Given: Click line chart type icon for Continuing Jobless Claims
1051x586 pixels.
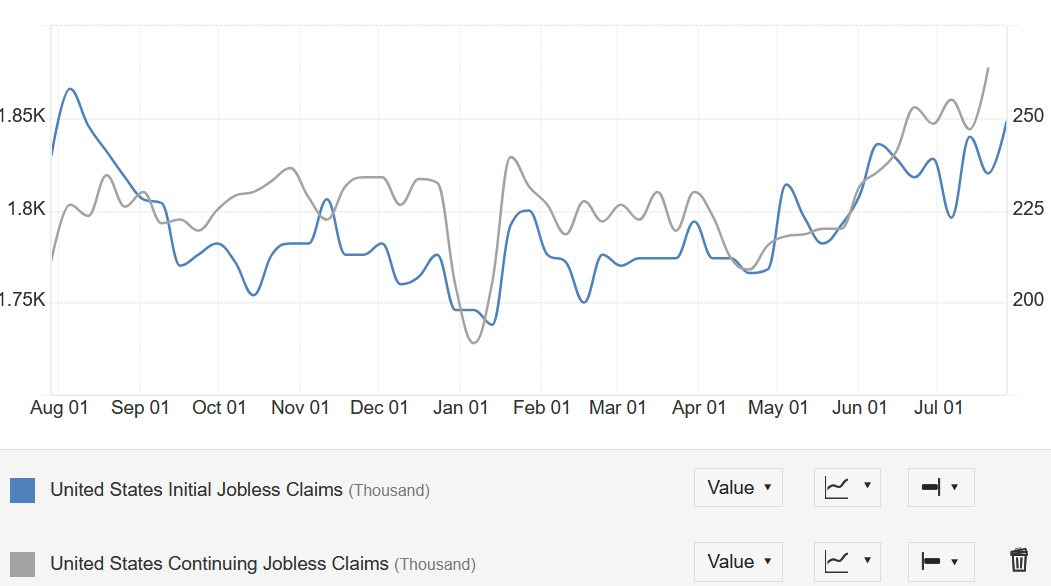Looking at the screenshot, I should tap(837, 561).
